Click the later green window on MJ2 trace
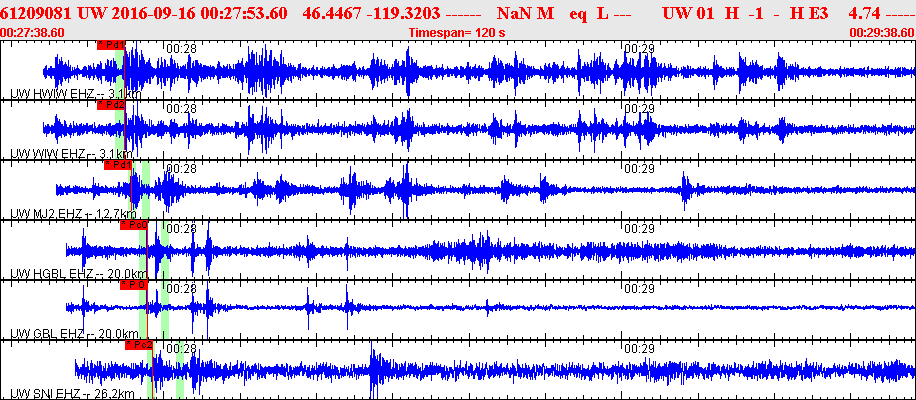Image resolution: width=916 pixels, height=400 pixels. coord(146,190)
